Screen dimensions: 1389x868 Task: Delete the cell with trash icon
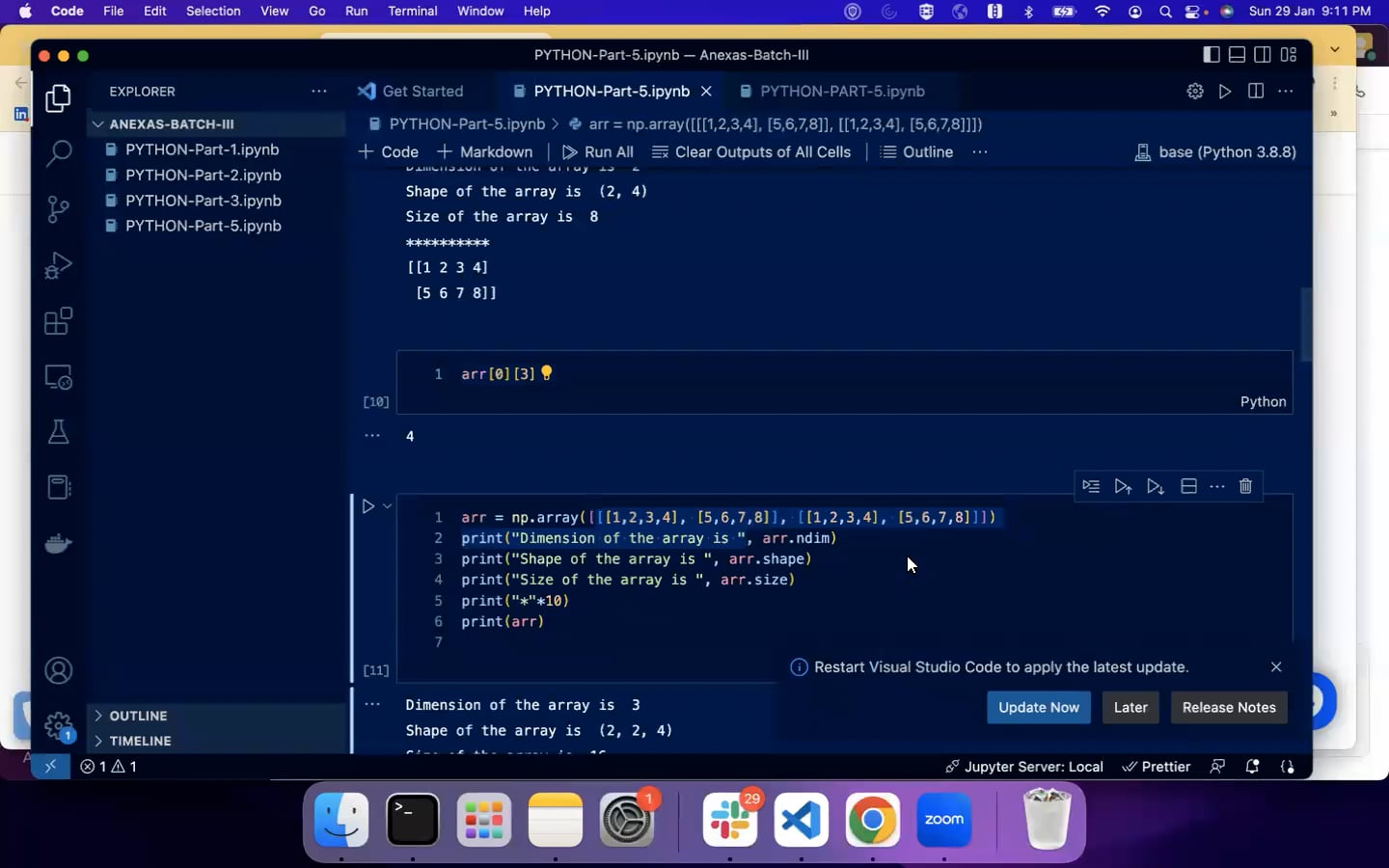tap(1245, 486)
